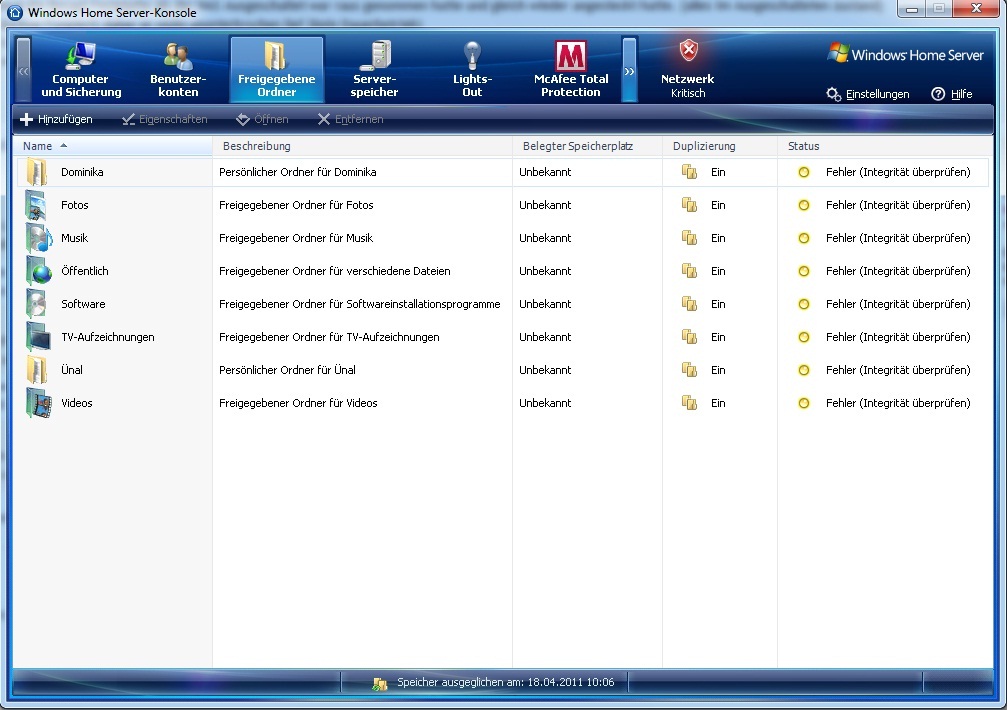The width and height of the screenshot is (1007, 710).
Task: Click the TV-Aufzeichnungen folder name
Action: click(x=108, y=337)
